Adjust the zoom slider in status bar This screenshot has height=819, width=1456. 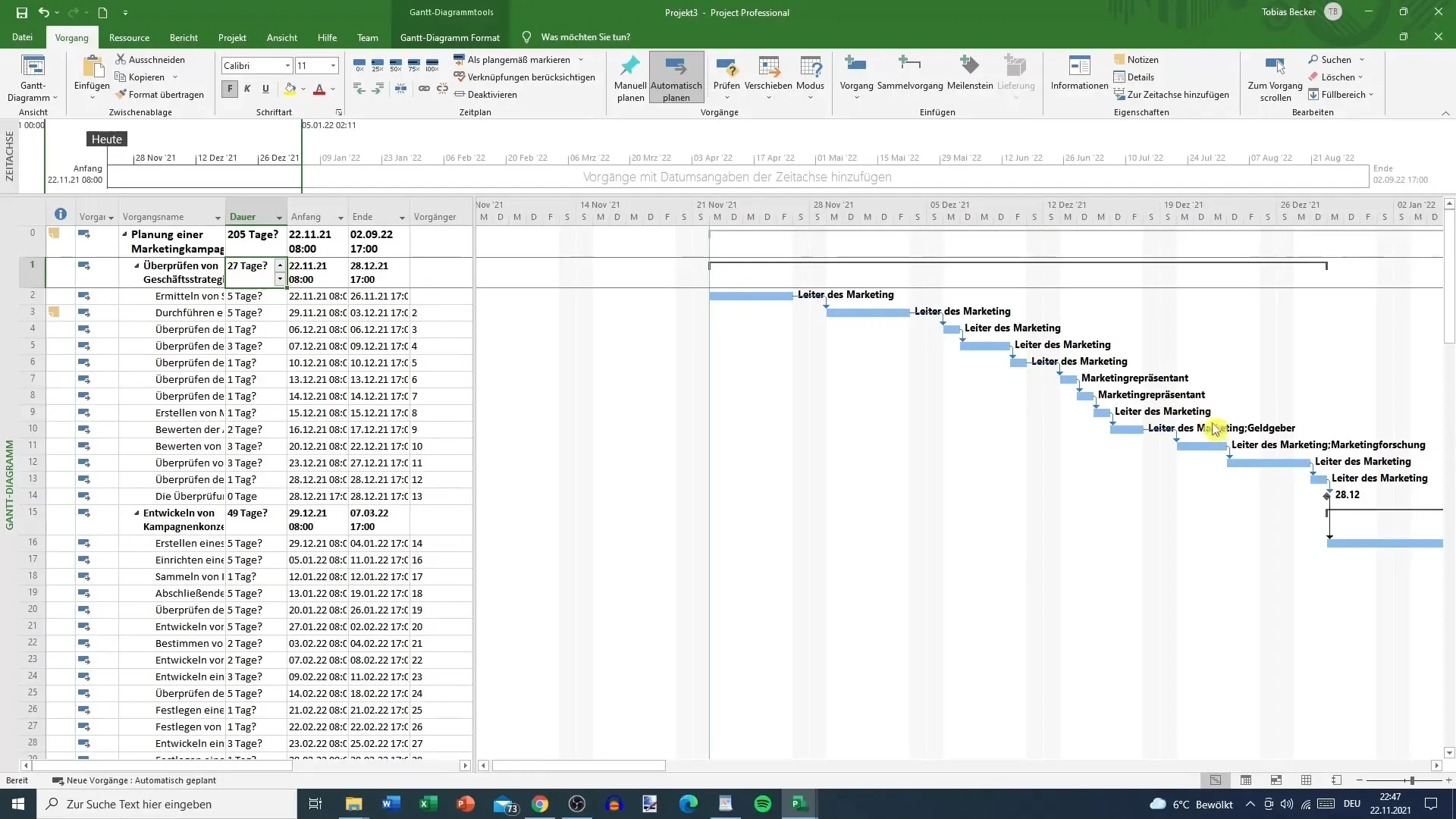click(x=1411, y=780)
